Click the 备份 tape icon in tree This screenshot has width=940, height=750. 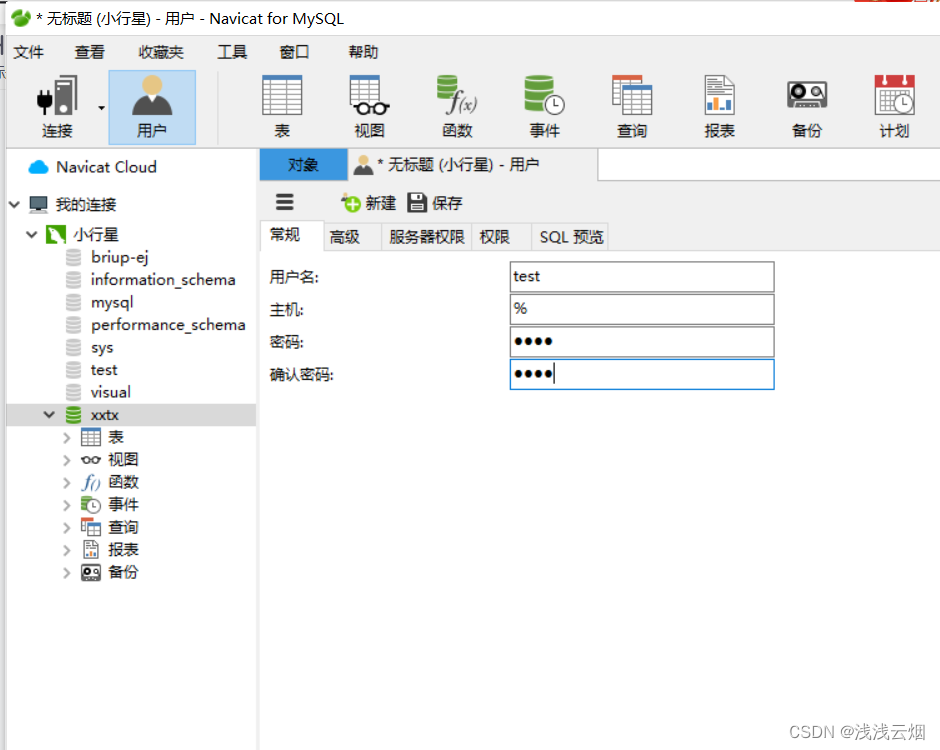[x=91, y=573]
